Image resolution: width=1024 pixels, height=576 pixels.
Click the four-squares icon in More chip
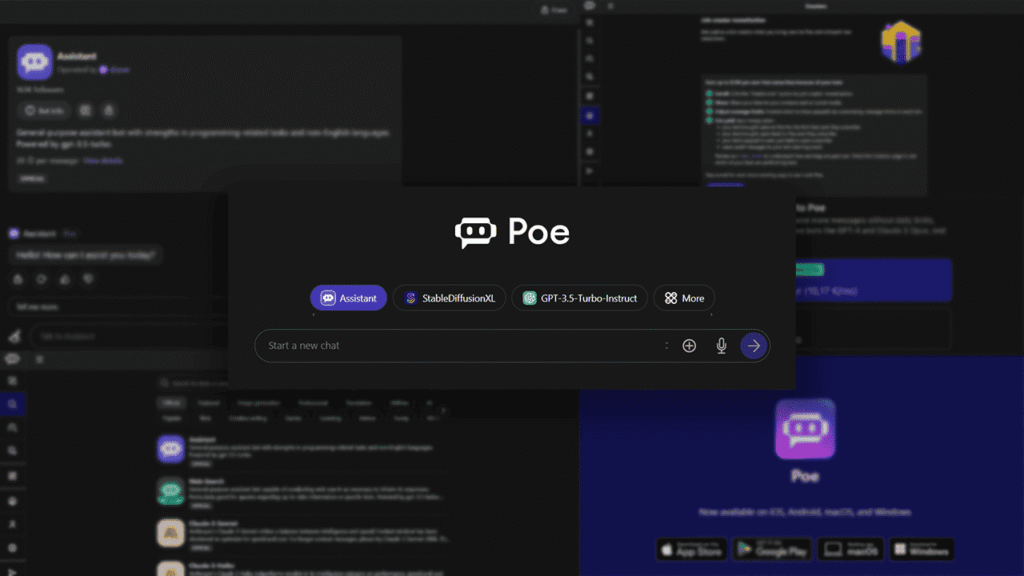point(671,298)
